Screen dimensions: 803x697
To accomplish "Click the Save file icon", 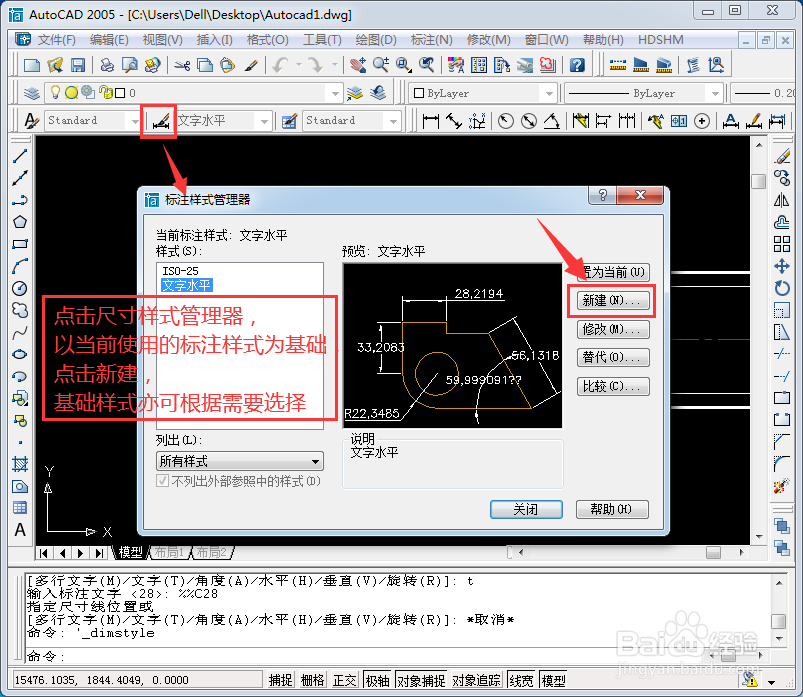I will (x=78, y=65).
